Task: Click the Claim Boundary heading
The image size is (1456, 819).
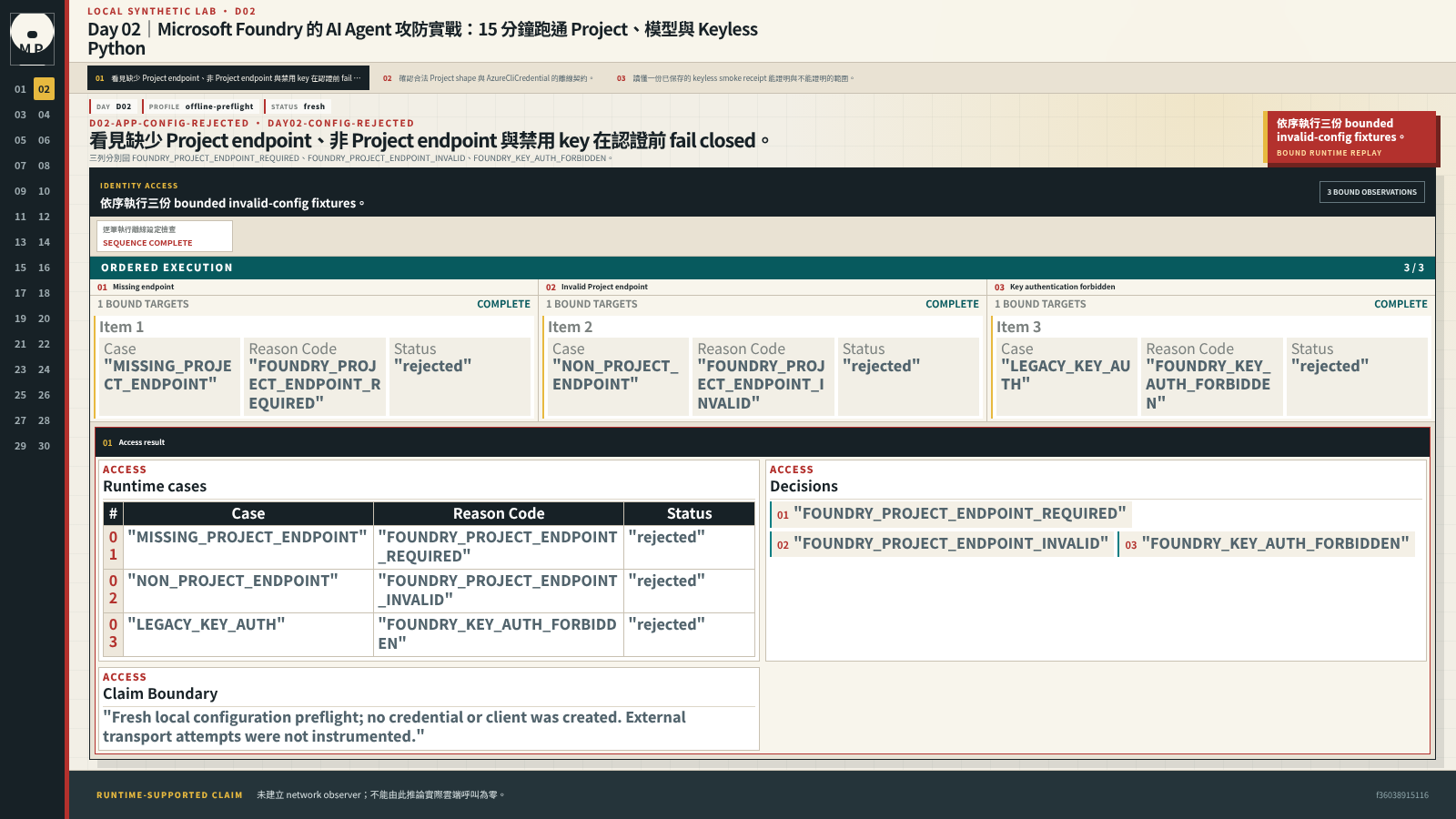Action: pos(160,693)
